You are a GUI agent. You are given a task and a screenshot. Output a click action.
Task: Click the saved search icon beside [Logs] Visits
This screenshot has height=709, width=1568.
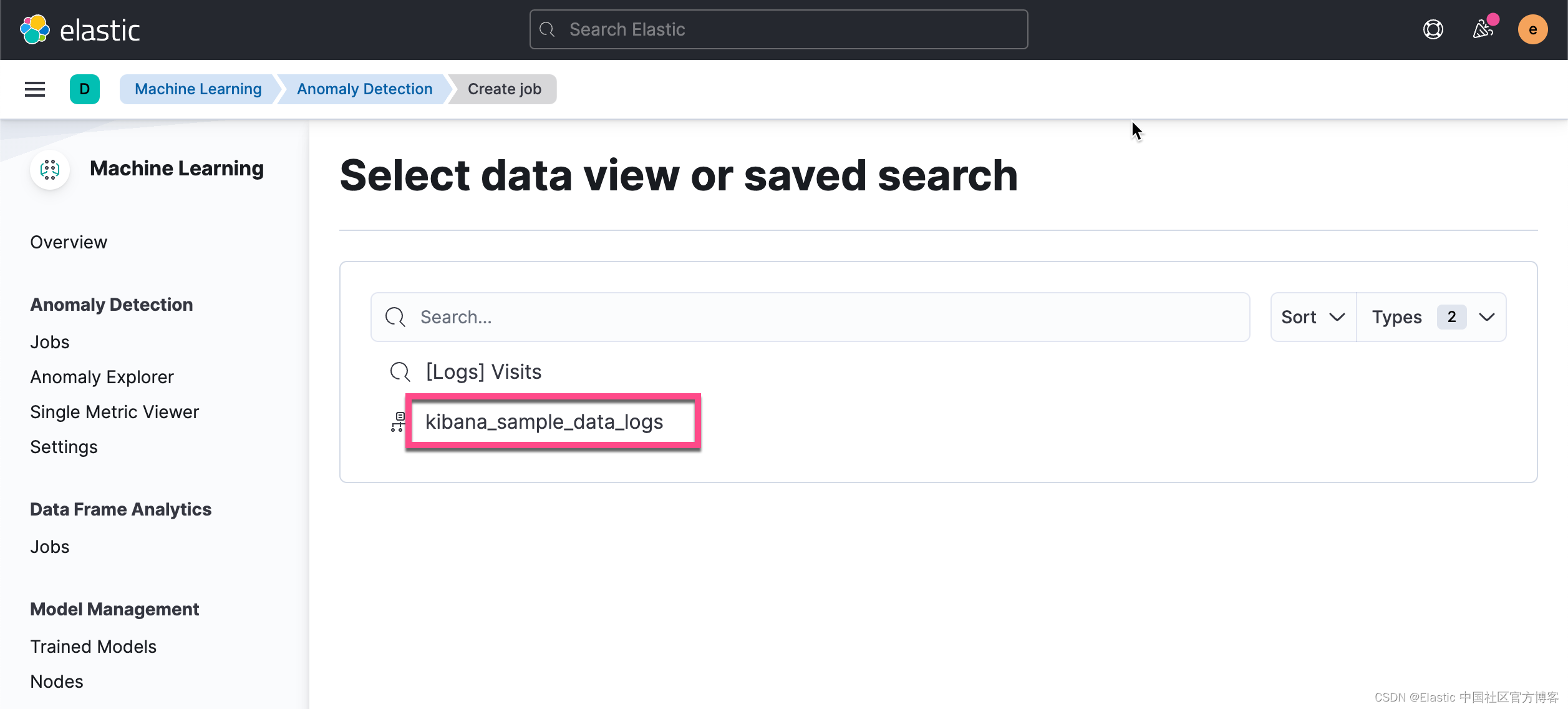400,372
